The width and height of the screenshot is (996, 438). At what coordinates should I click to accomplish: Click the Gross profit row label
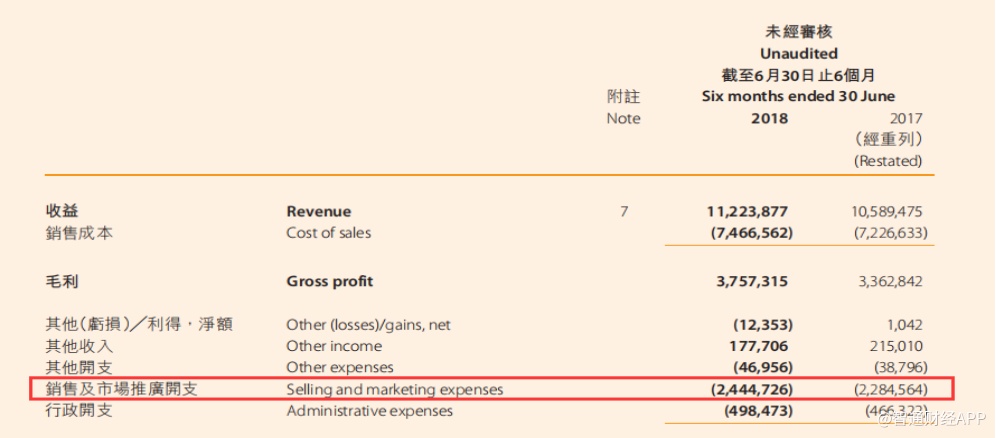(330, 281)
